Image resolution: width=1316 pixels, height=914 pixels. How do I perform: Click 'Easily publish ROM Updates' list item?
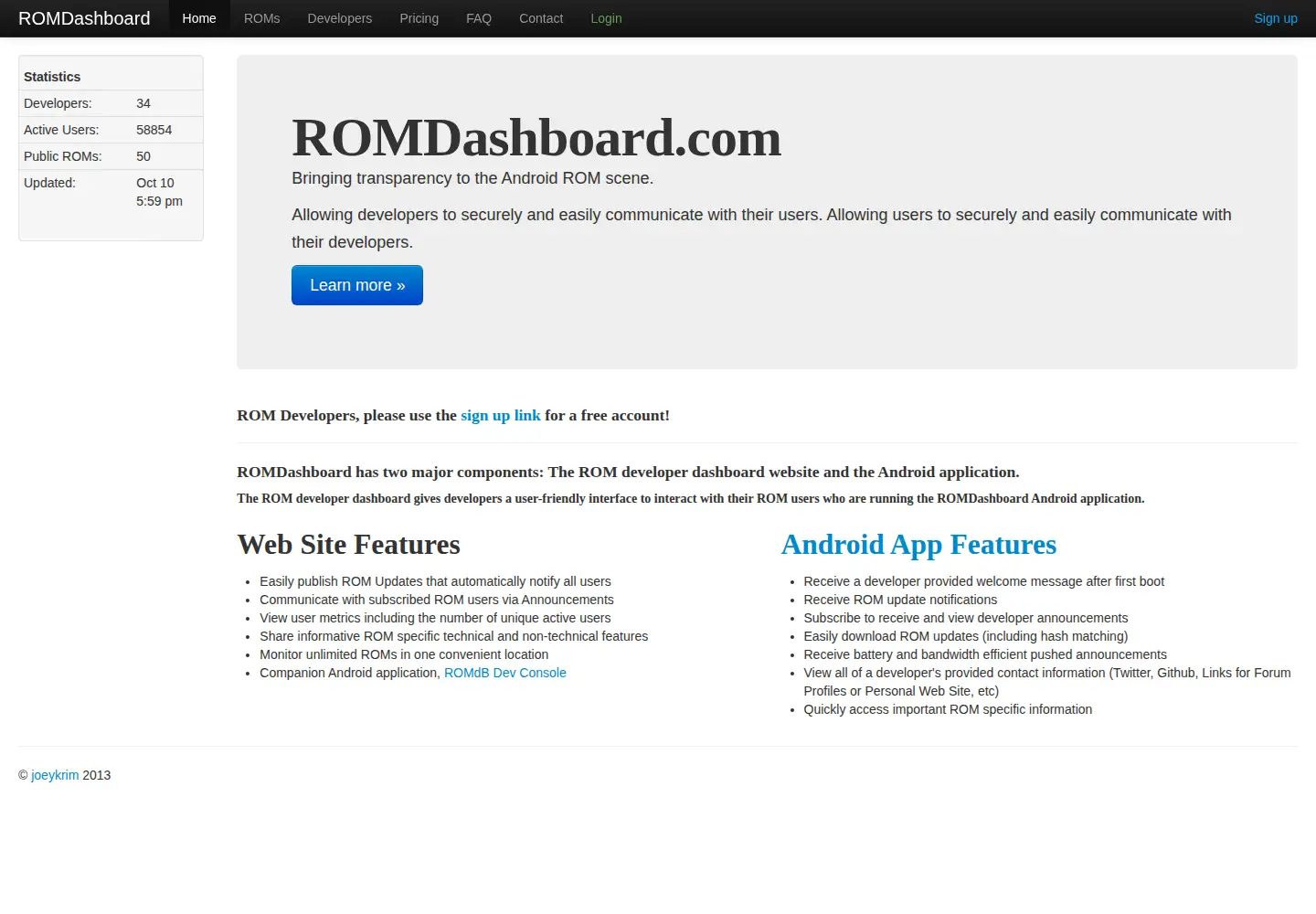(435, 581)
